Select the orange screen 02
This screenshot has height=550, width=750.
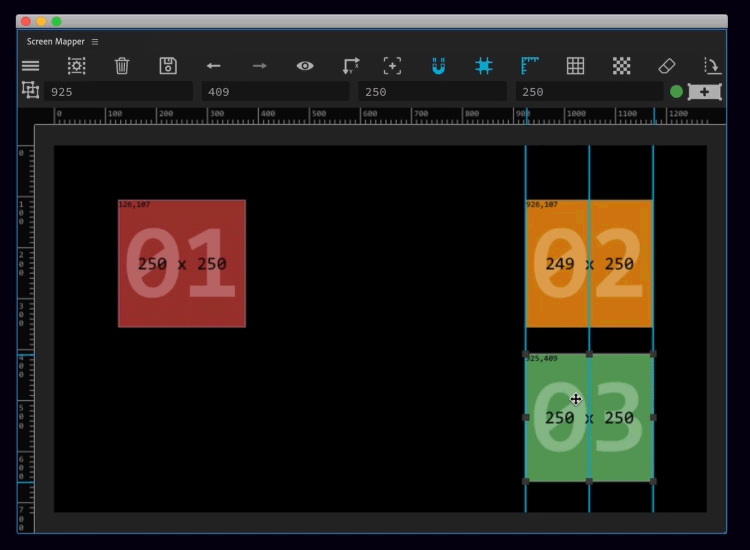point(589,264)
